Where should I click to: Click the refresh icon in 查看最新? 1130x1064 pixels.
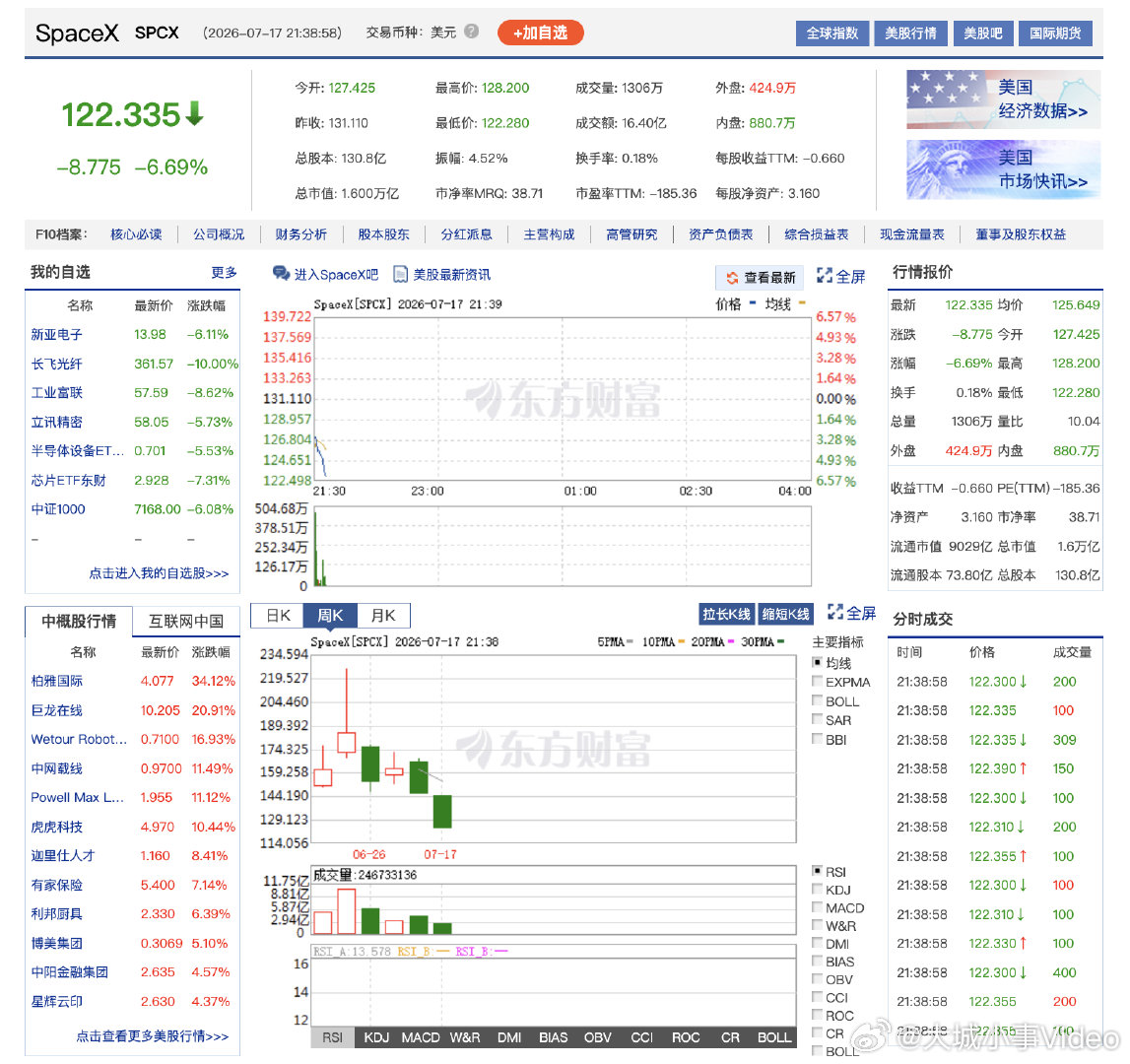tap(732, 278)
